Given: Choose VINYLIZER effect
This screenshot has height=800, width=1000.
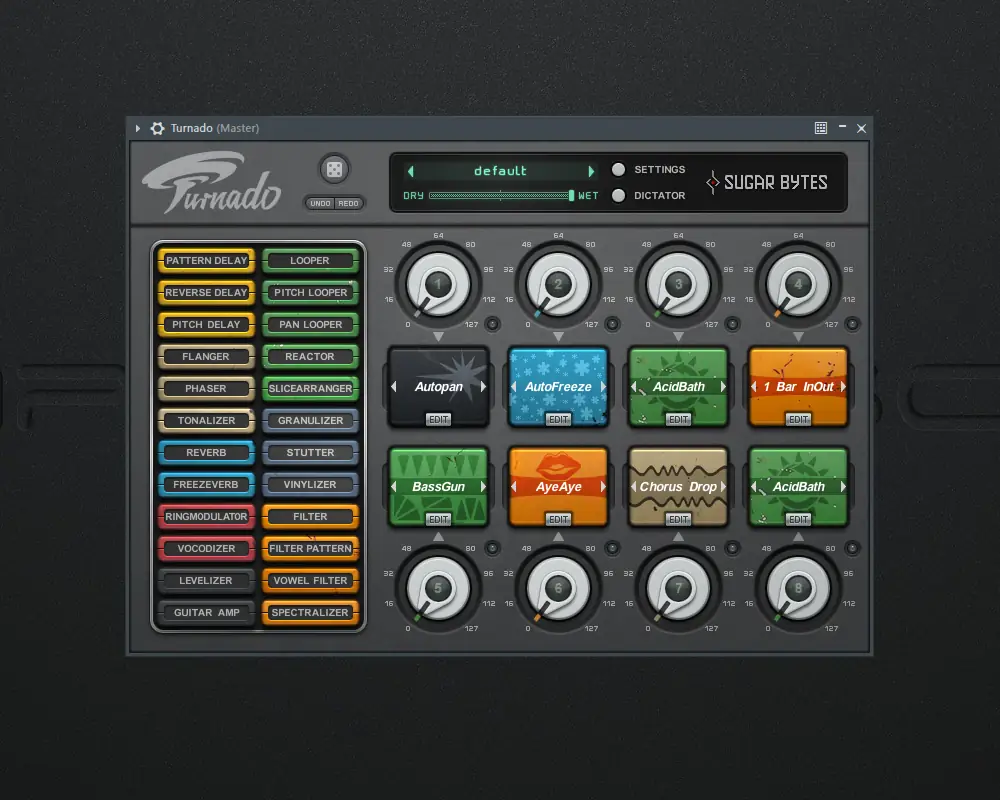Looking at the screenshot, I should [310, 484].
